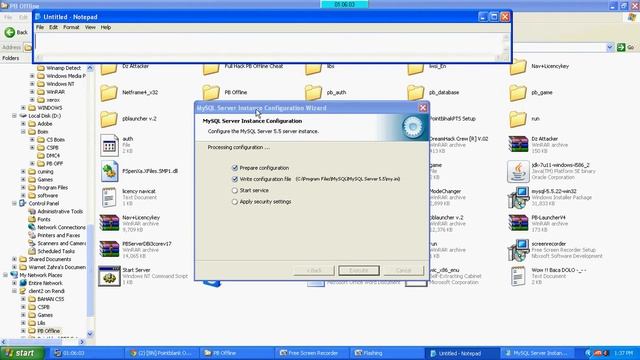
Task: Open the libs folder icon
Action: tap(313, 68)
